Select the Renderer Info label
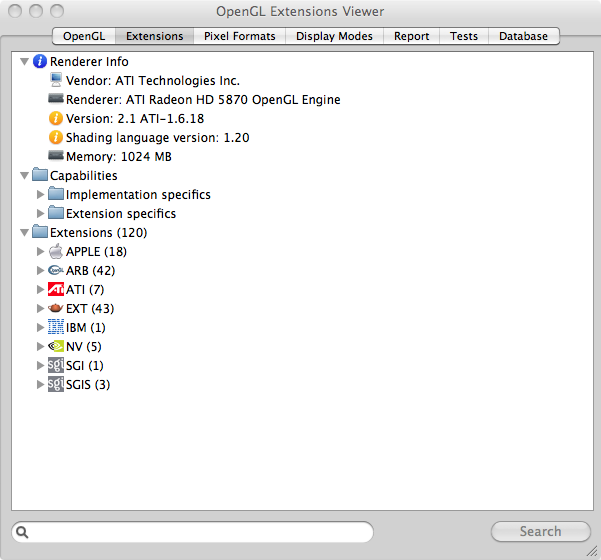The image size is (601, 560). tap(89, 62)
